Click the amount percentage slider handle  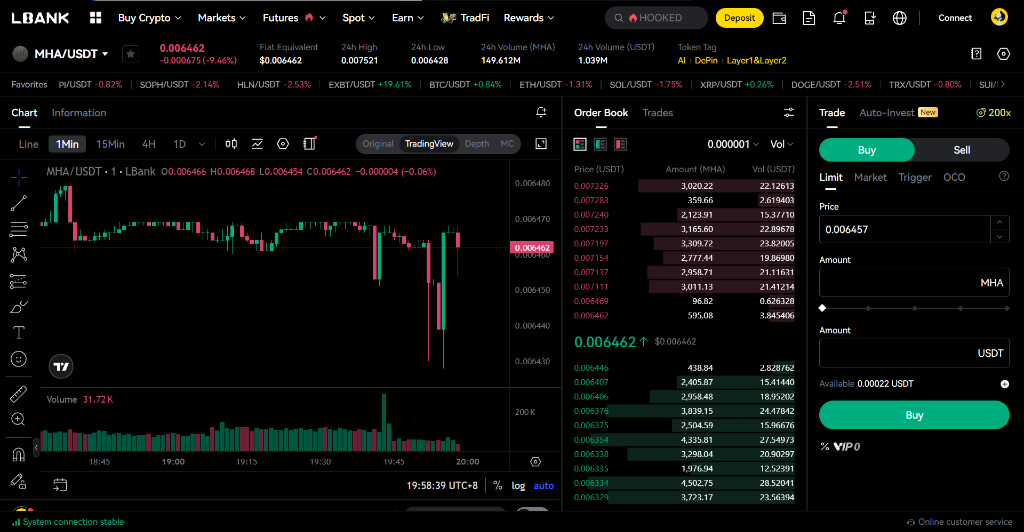point(823,308)
